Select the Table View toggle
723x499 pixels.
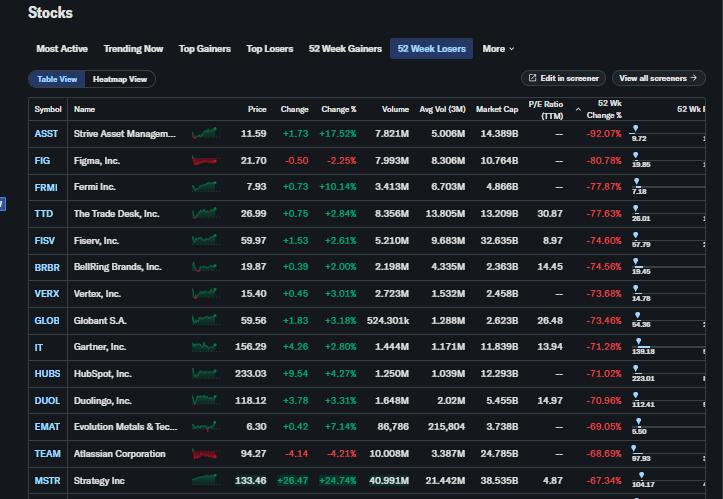(x=57, y=79)
